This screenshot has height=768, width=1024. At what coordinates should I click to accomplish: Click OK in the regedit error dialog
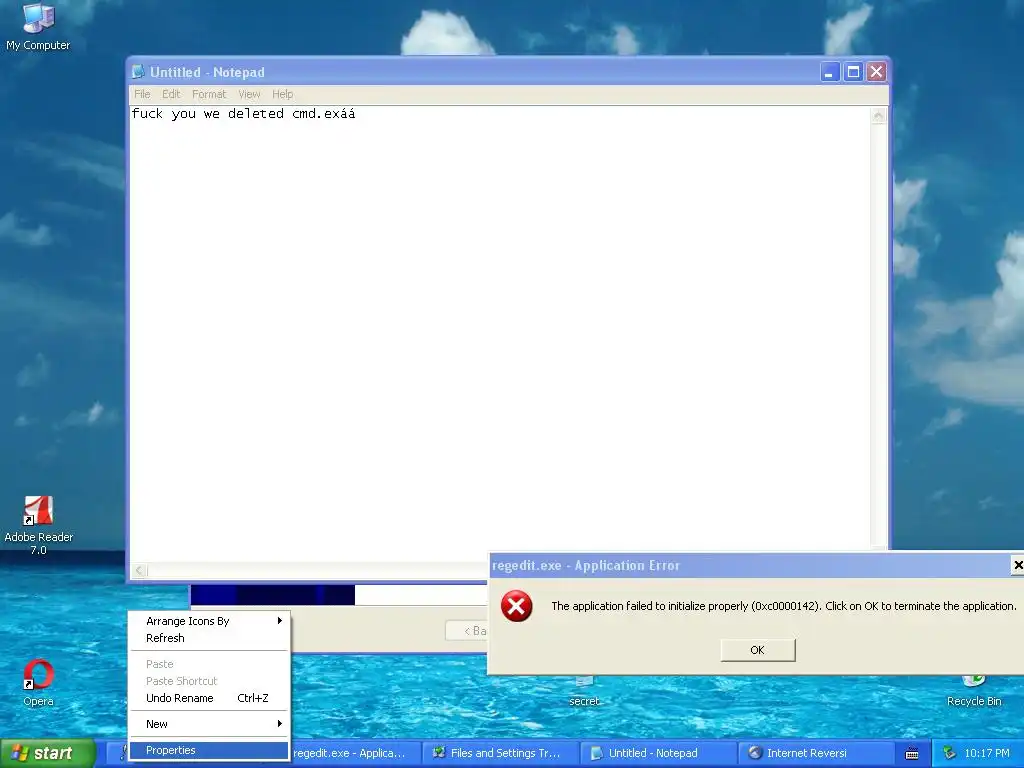(x=758, y=650)
